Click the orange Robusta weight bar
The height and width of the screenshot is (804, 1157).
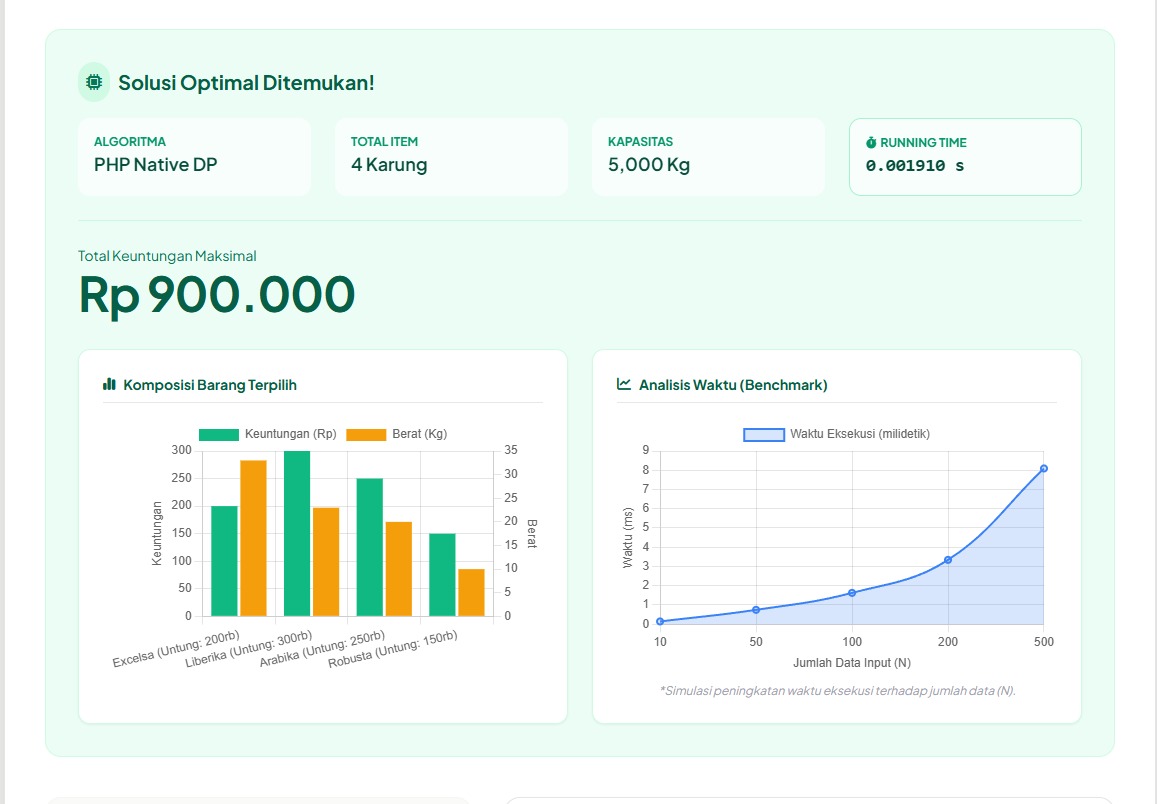pos(471,592)
